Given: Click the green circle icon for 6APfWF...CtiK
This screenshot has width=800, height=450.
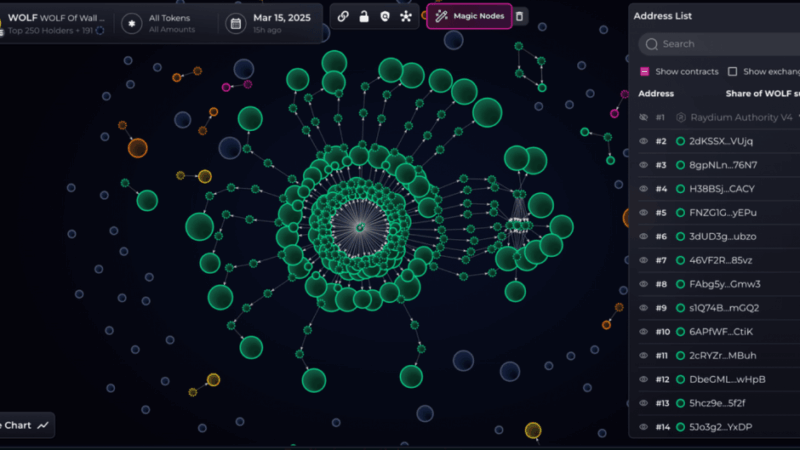Looking at the screenshot, I should 680,332.
